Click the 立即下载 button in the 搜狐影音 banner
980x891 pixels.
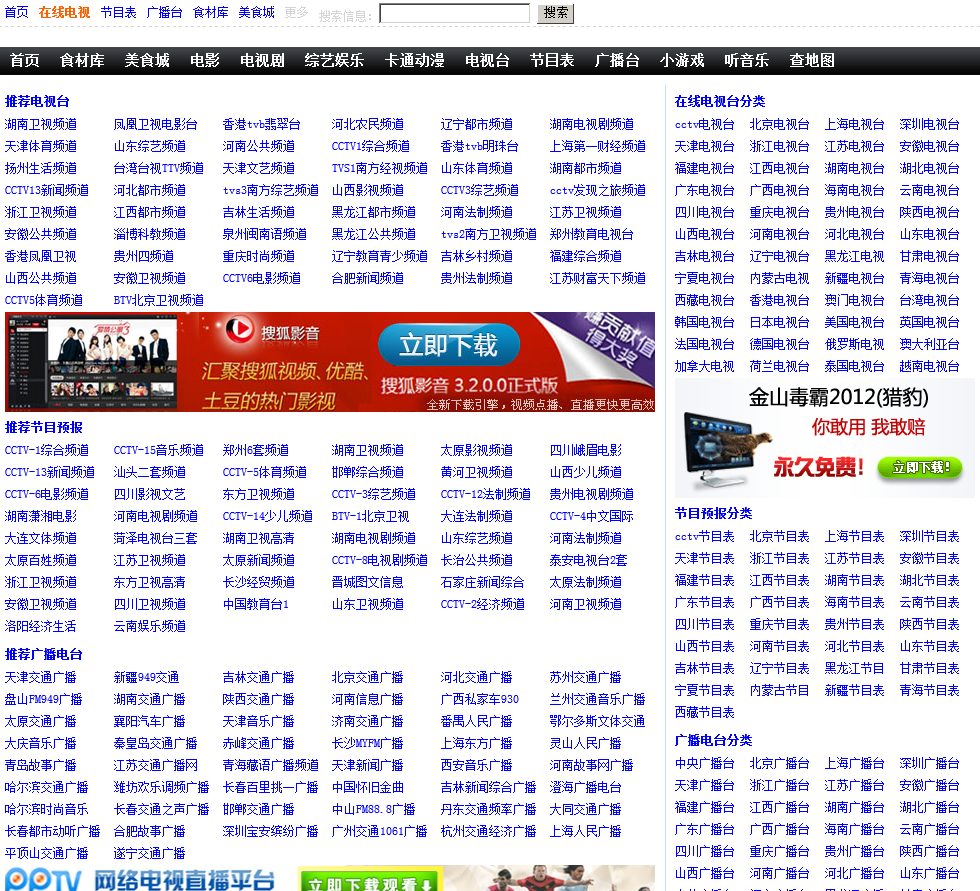pyautogui.click(x=449, y=345)
